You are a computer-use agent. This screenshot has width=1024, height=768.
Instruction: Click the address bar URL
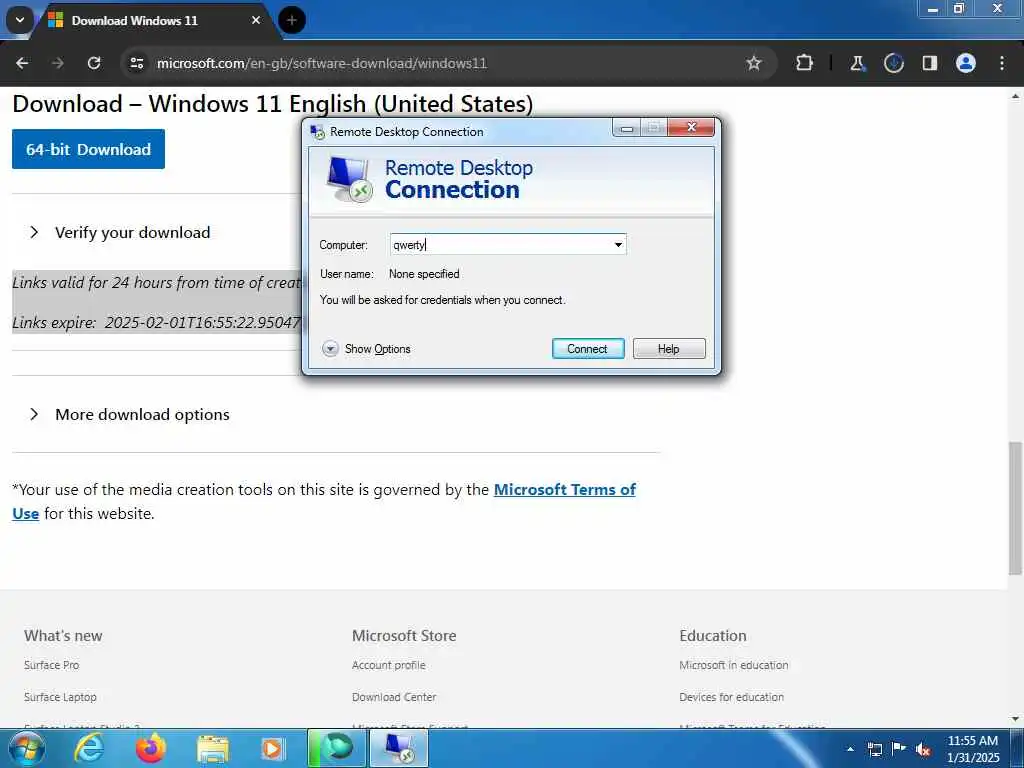pos(322,63)
